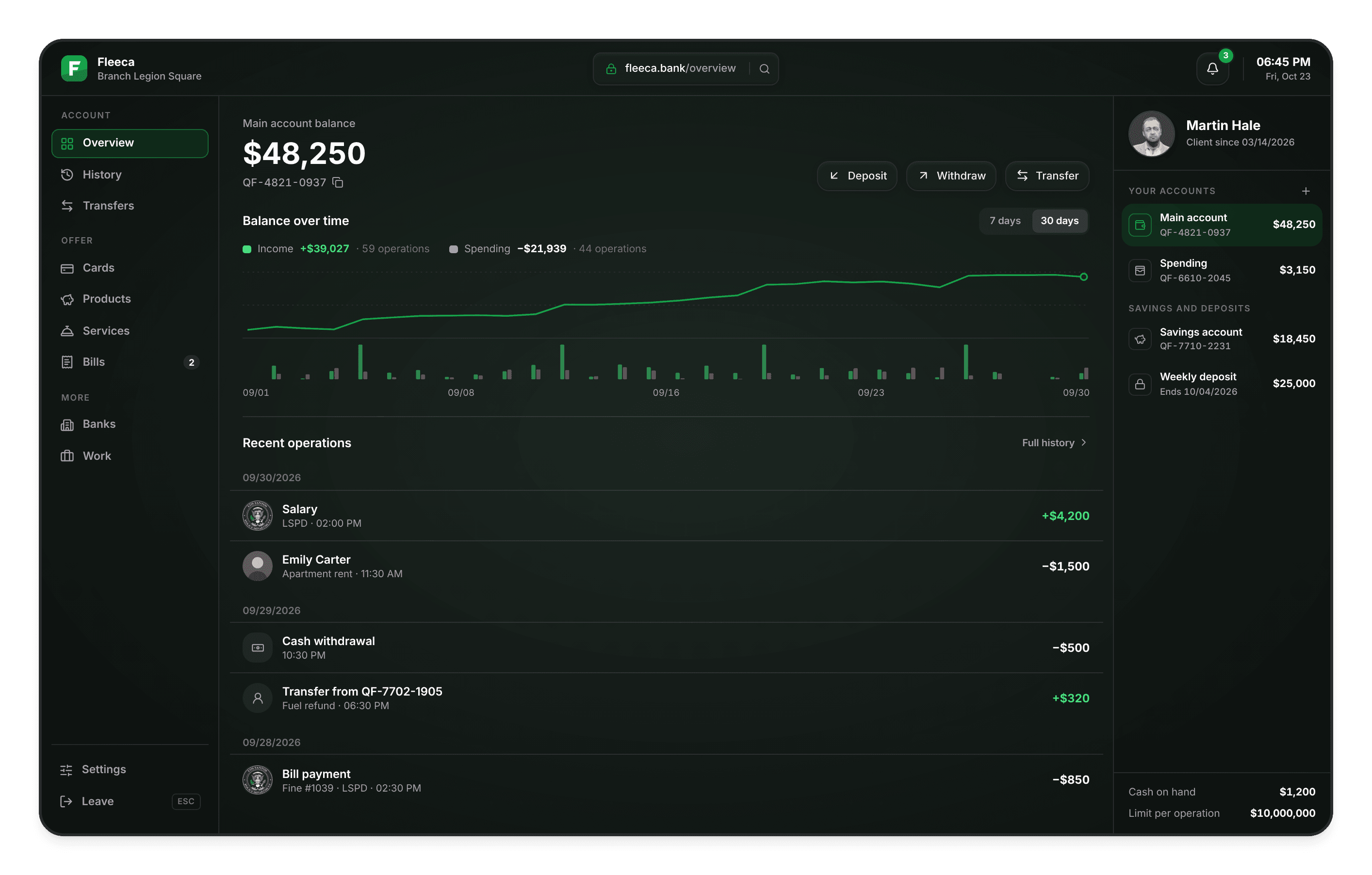Click the Fleeca green F logo
The height and width of the screenshot is (875, 1372).
[74, 68]
